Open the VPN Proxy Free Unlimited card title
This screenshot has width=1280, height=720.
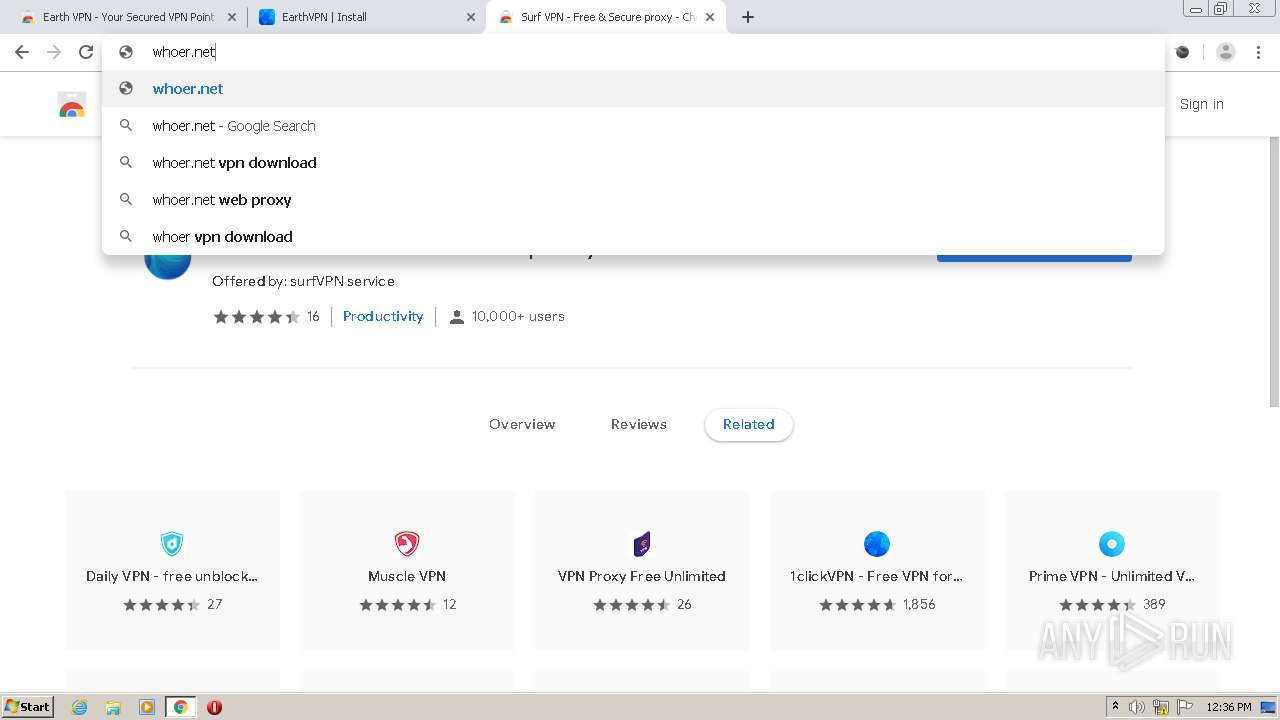tap(642, 576)
